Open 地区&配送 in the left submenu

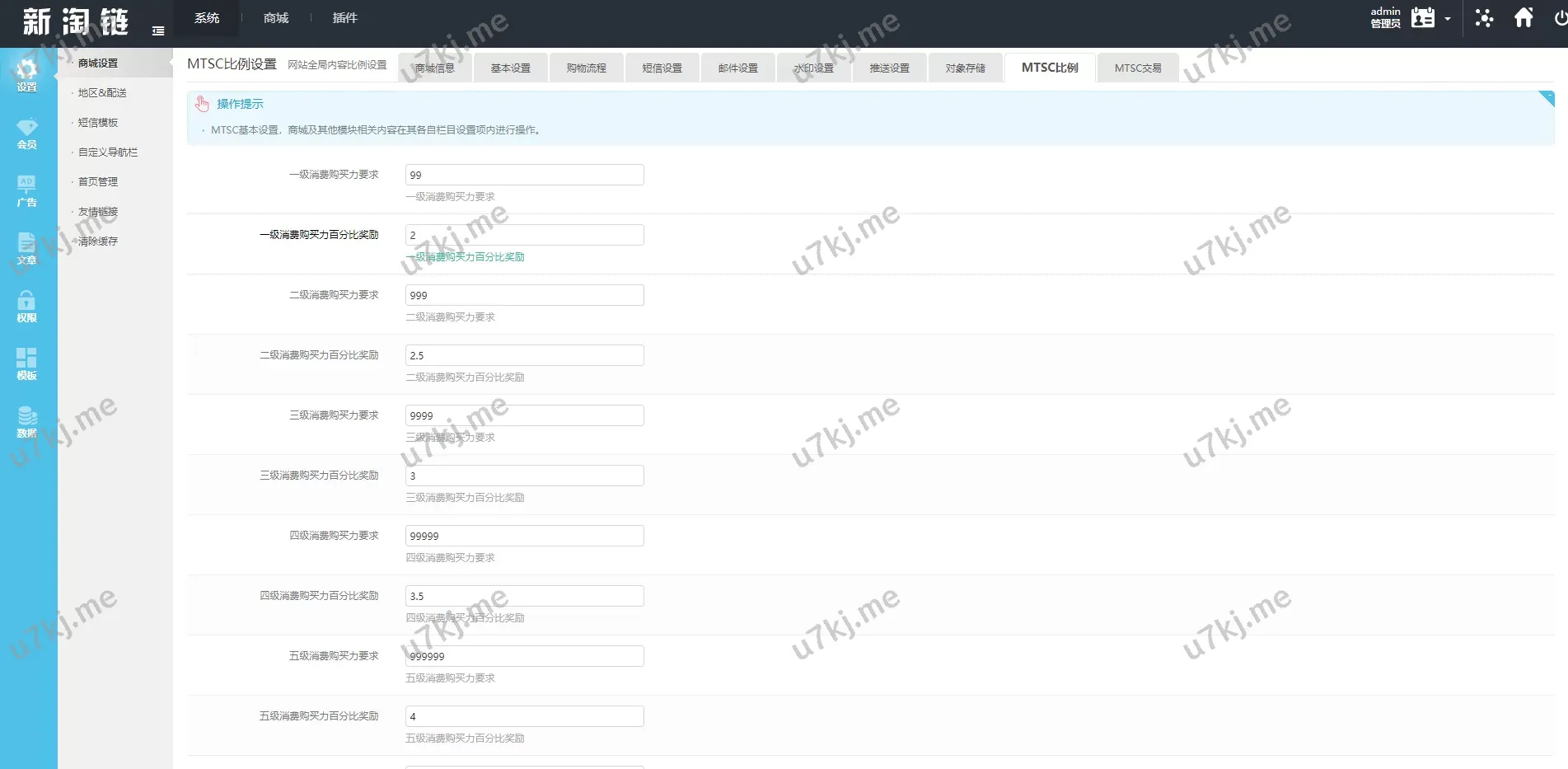pos(102,93)
